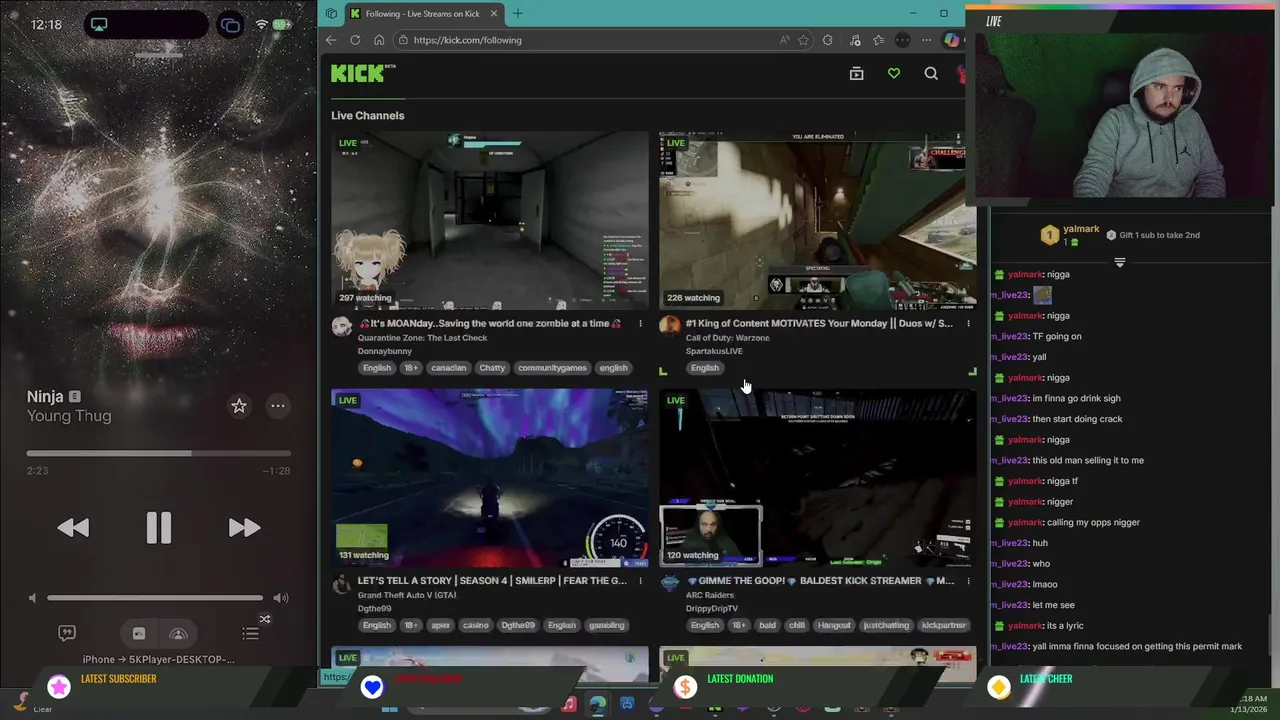This screenshot has width=1280, height=720.
Task: Open the Apple TV remote icon
Action: coord(139,634)
